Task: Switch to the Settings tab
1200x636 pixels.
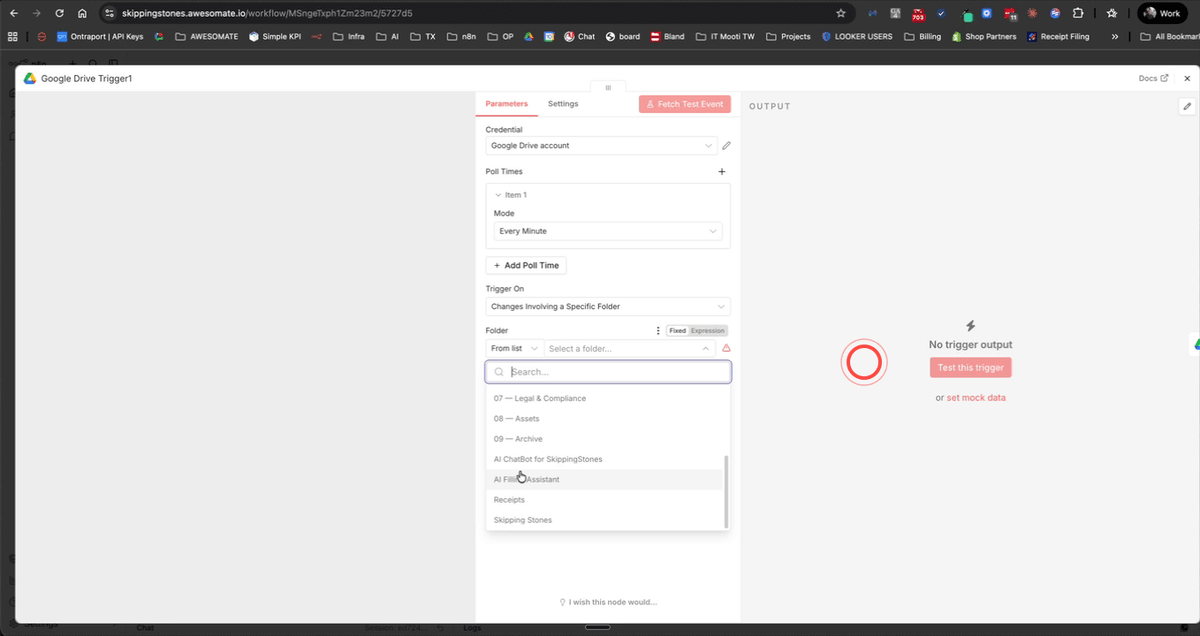Action: click(x=563, y=103)
